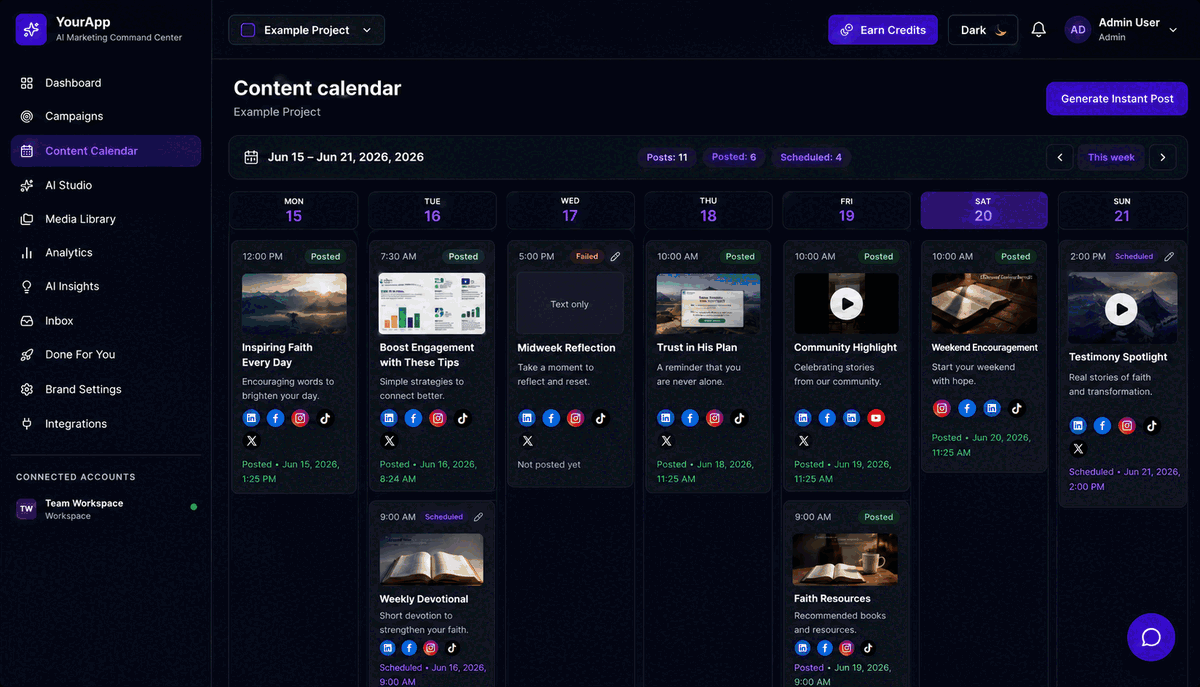1200x687 pixels.
Task: Play the Community Highlight video
Action: point(847,304)
